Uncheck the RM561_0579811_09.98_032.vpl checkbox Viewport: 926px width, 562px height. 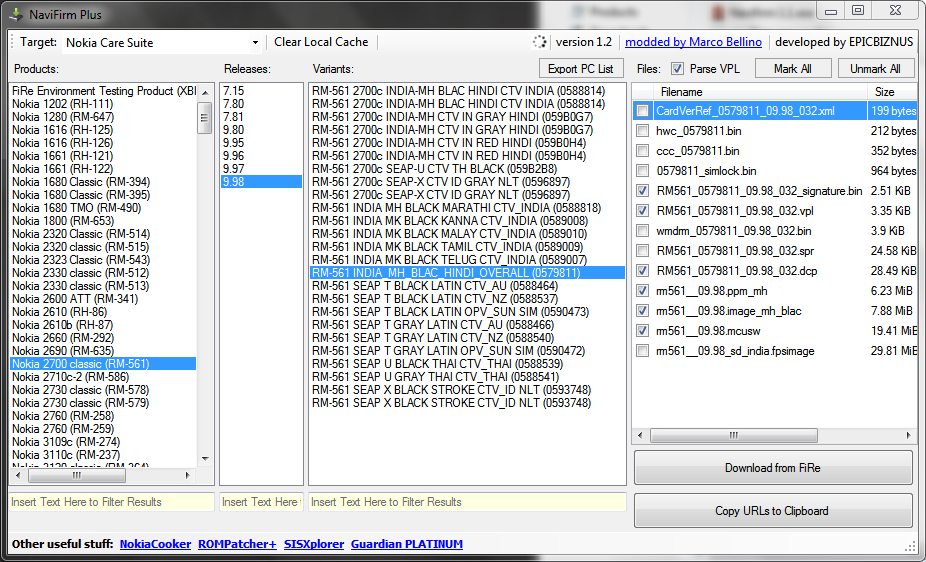(643, 211)
